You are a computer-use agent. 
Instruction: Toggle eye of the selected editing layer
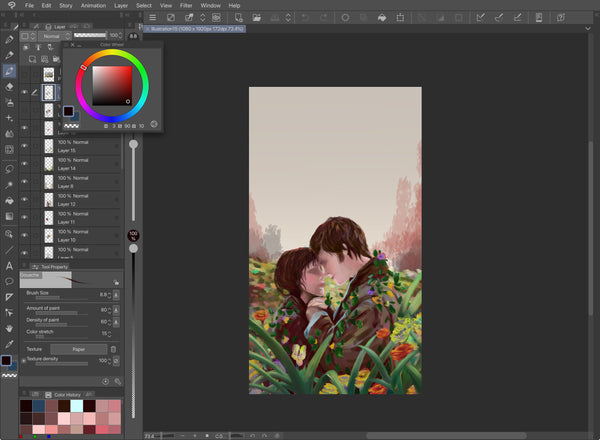click(x=24, y=92)
